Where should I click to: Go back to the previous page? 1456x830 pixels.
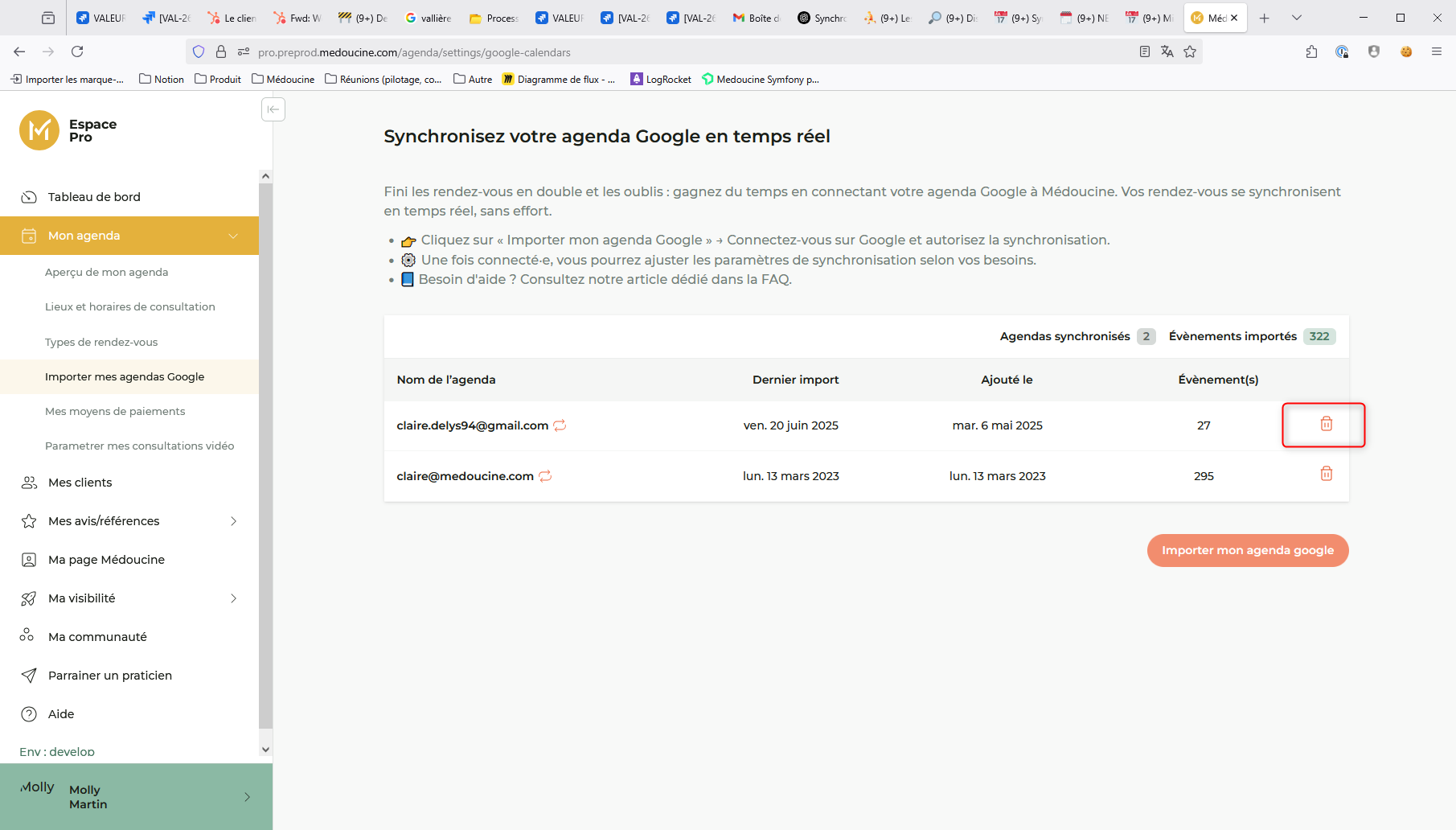coord(19,51)
